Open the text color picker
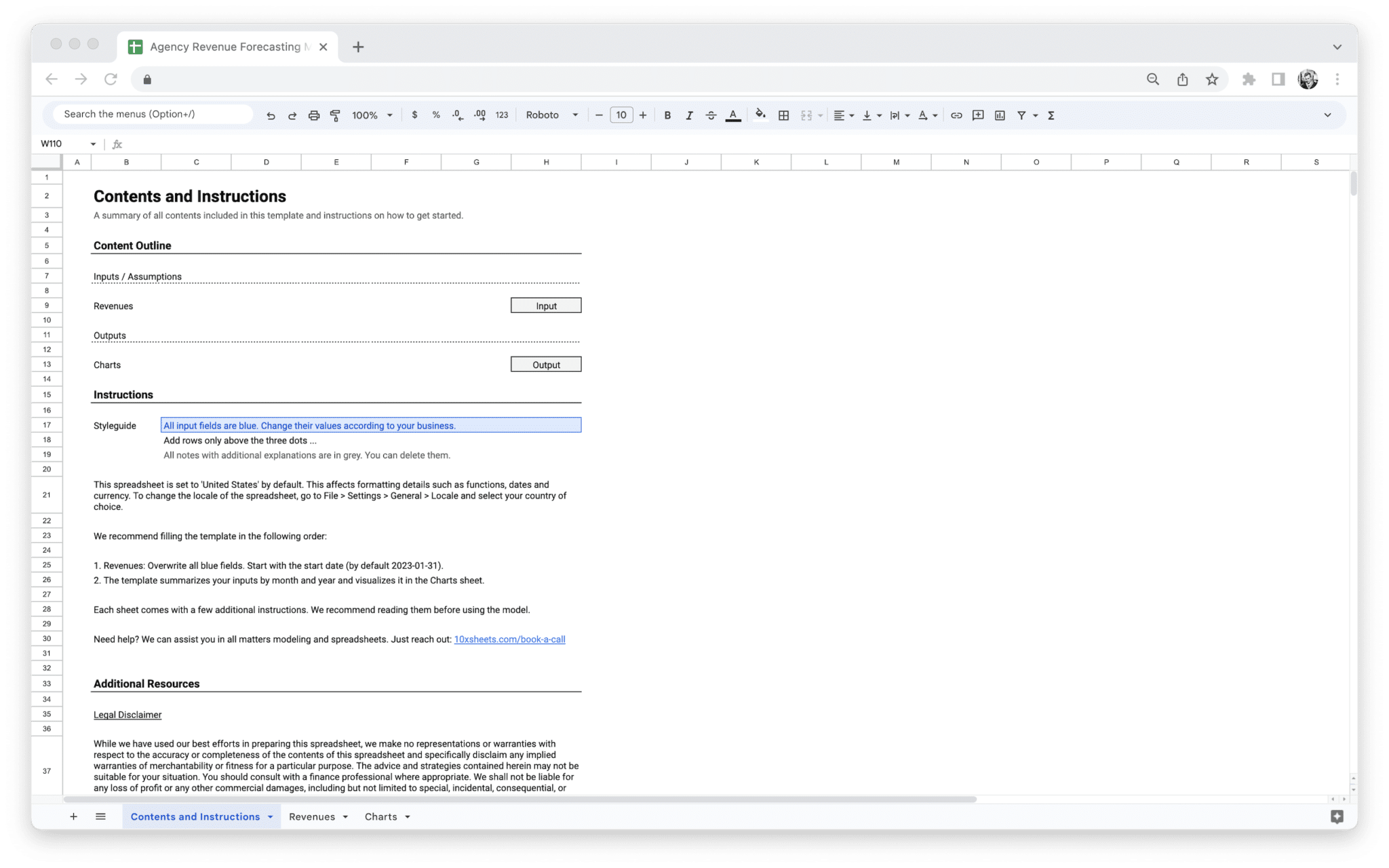The image size is (1389, 868). 732,115
